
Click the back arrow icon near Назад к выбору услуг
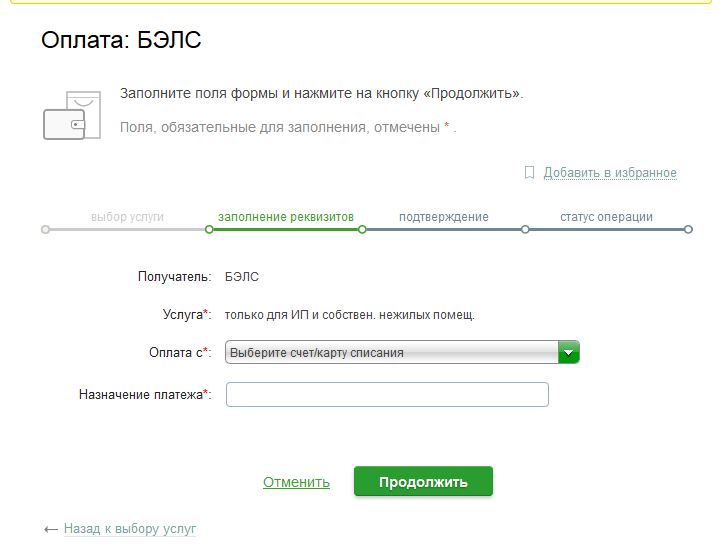click(51, 530)
